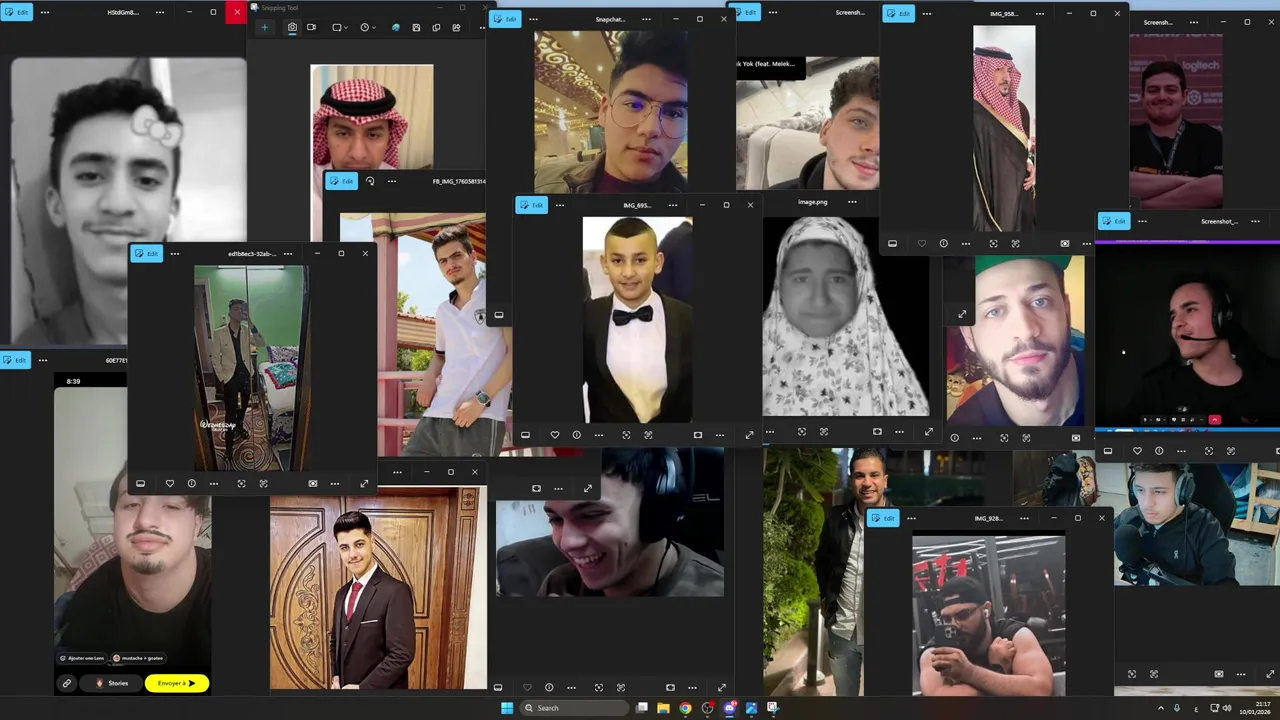Open Google Chrome from taskbar
The height and width of the screenshot is (720, 1280).
[685, 708]
